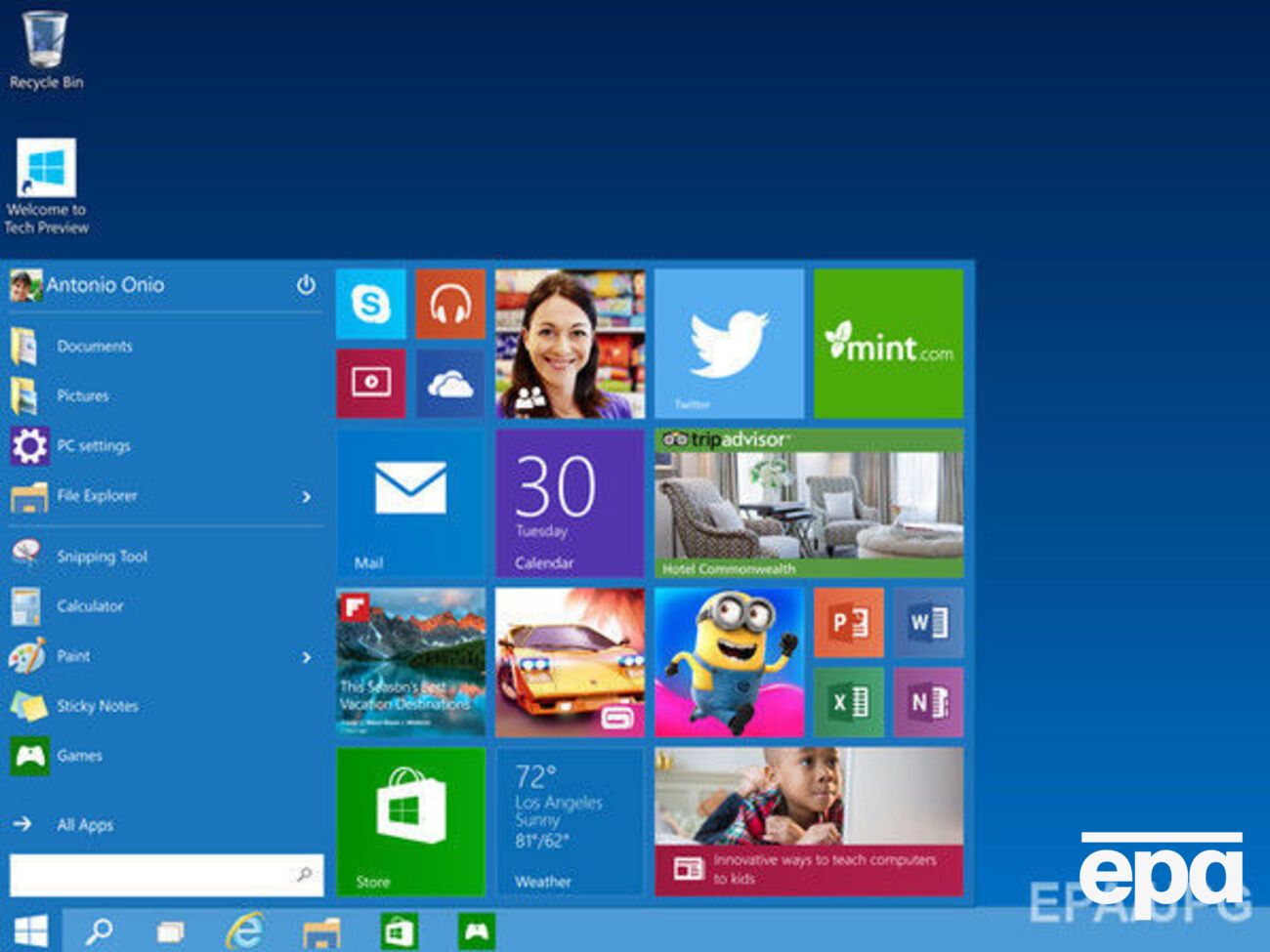The image size is (1270, 952).
Task: Open File Explorer from the taskbar
Action: click(x=321, y=932)
